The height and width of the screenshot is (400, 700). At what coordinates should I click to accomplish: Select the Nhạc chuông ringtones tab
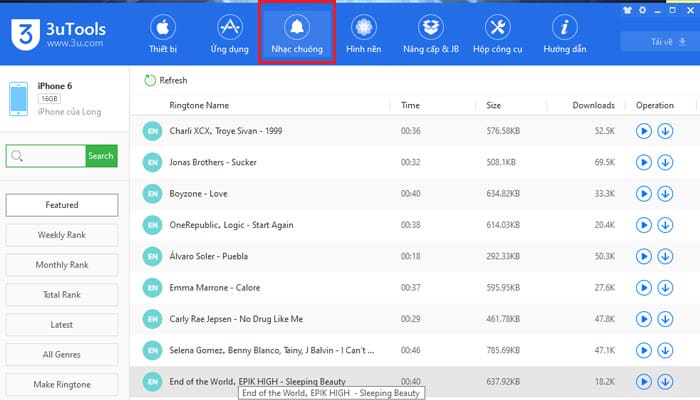pyautogui.click(x=297, y=34)
